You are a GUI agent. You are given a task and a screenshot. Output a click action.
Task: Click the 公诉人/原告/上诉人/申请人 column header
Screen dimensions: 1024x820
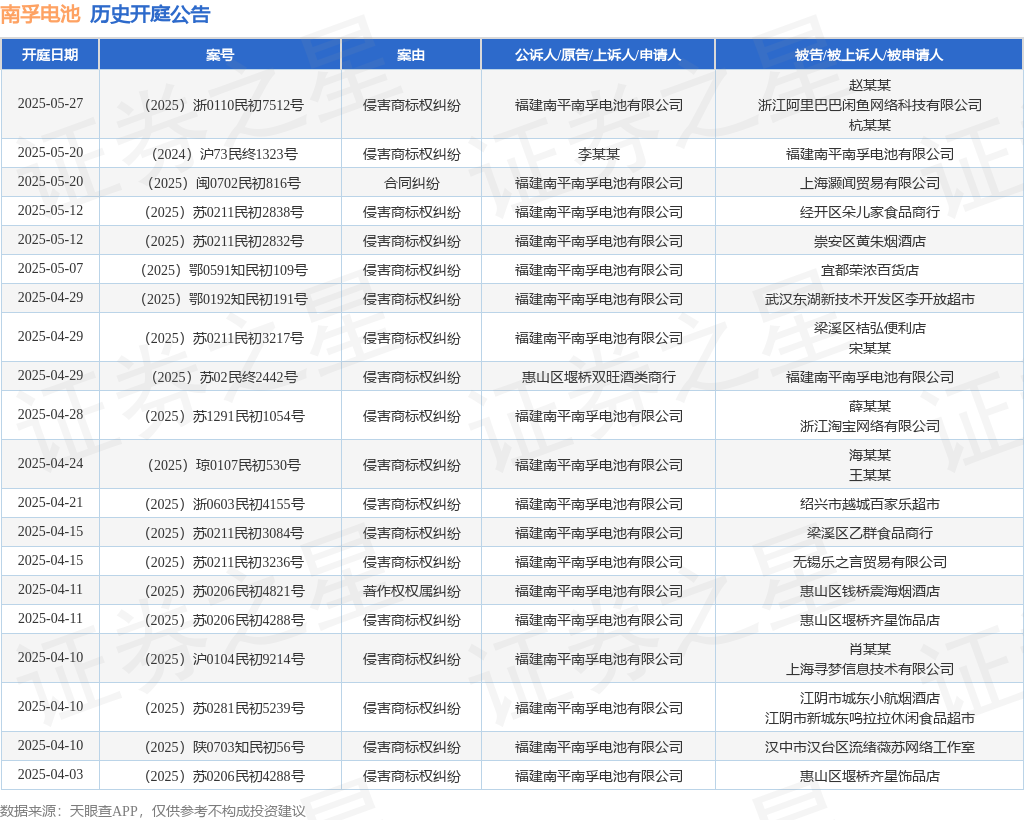click(x=598, y=55)
